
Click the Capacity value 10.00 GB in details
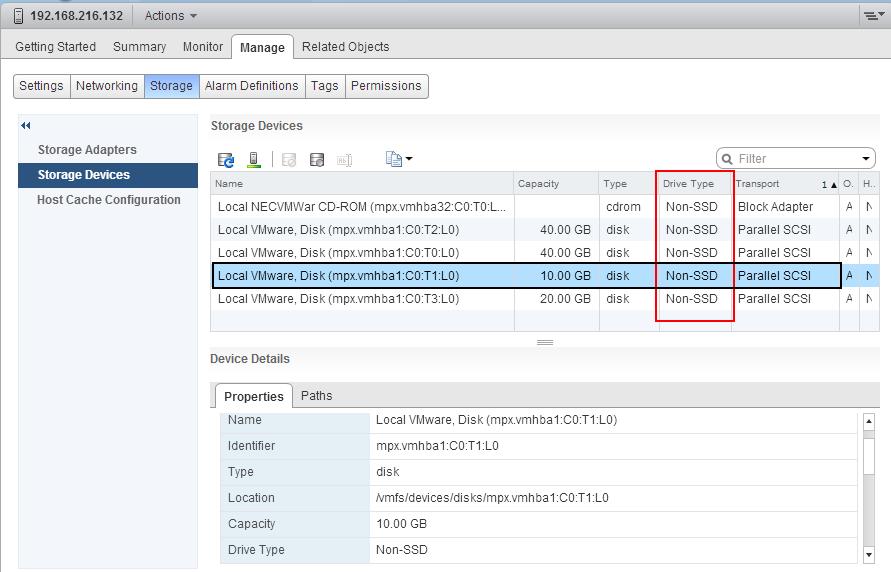coord(401,524)
